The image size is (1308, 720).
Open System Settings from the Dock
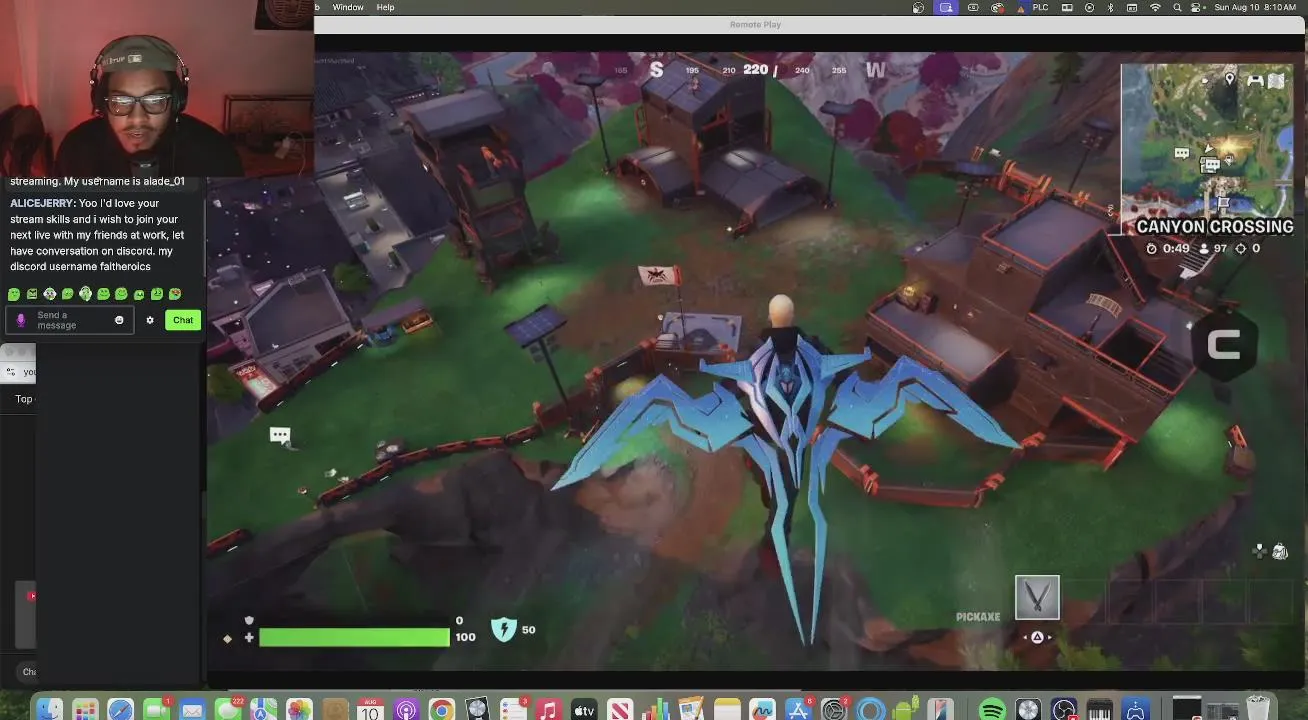click(834, 710)
